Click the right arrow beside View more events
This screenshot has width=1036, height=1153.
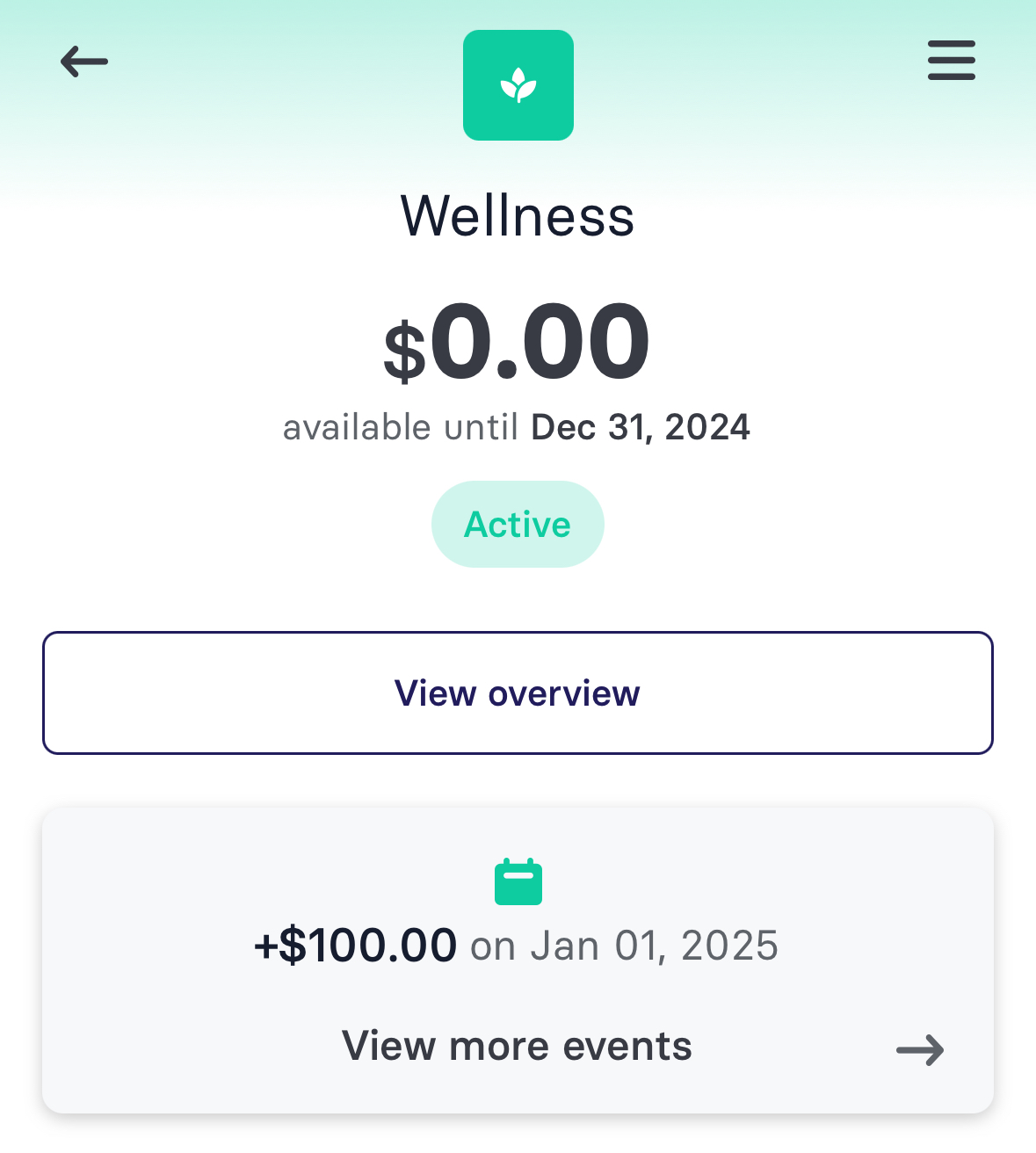[920, 1050]
